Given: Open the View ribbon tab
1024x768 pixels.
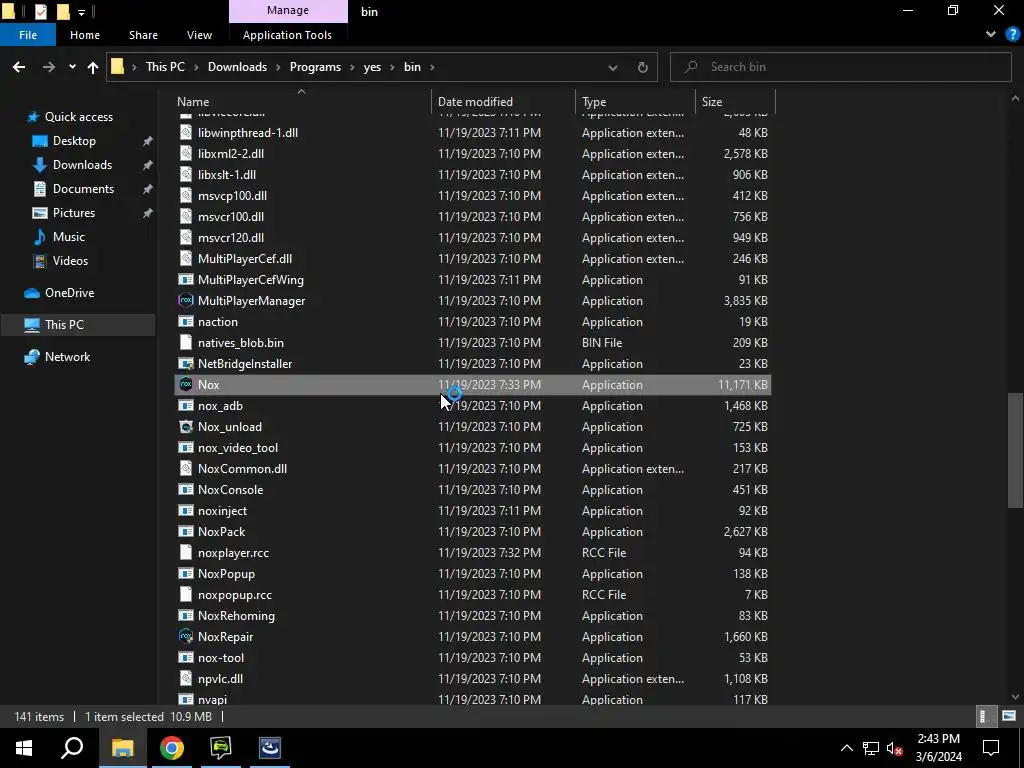Looking at the screenshot, I should (199, 35).
